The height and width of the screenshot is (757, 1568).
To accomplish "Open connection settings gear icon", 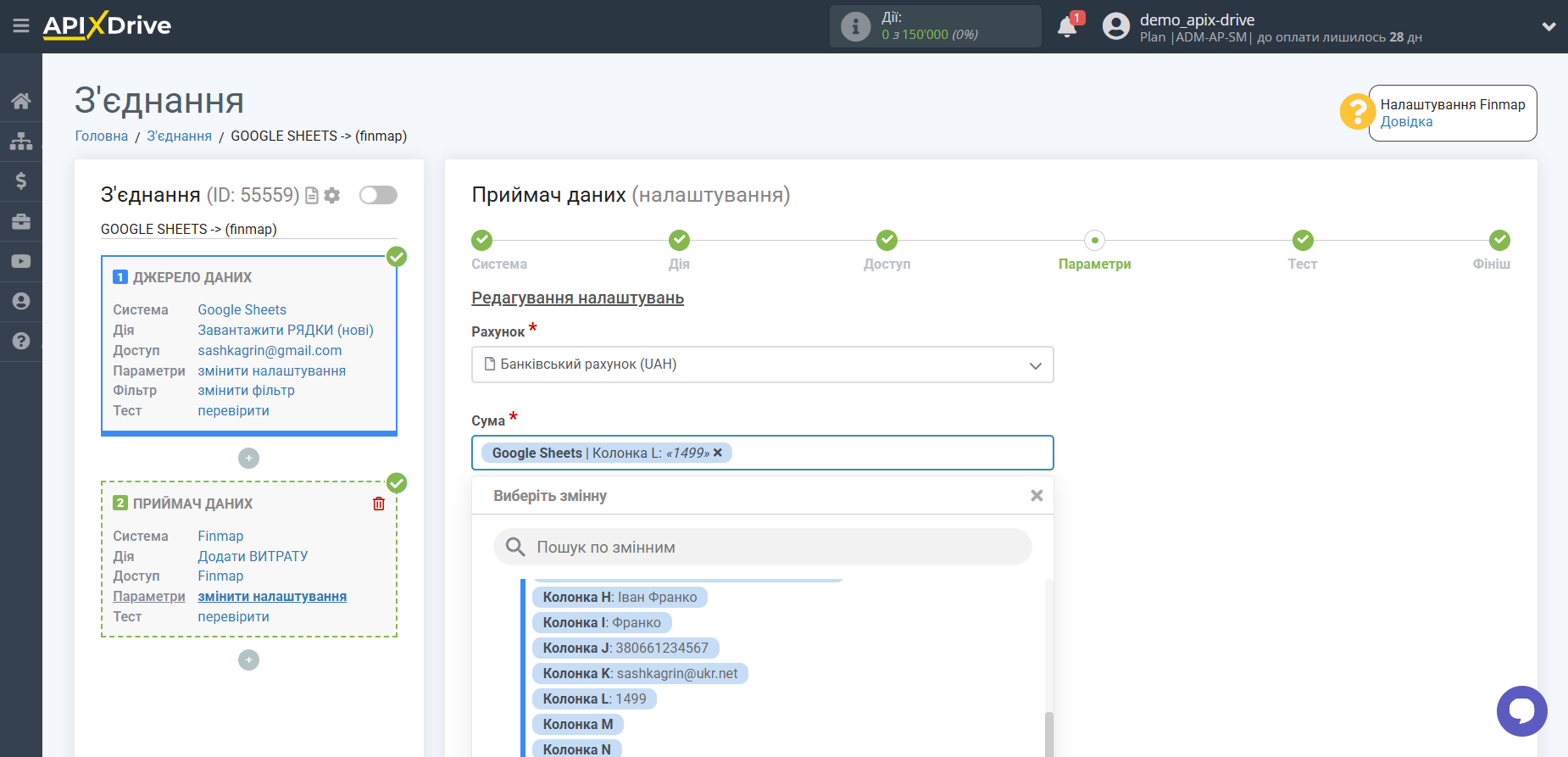I will tap(332, 196).
